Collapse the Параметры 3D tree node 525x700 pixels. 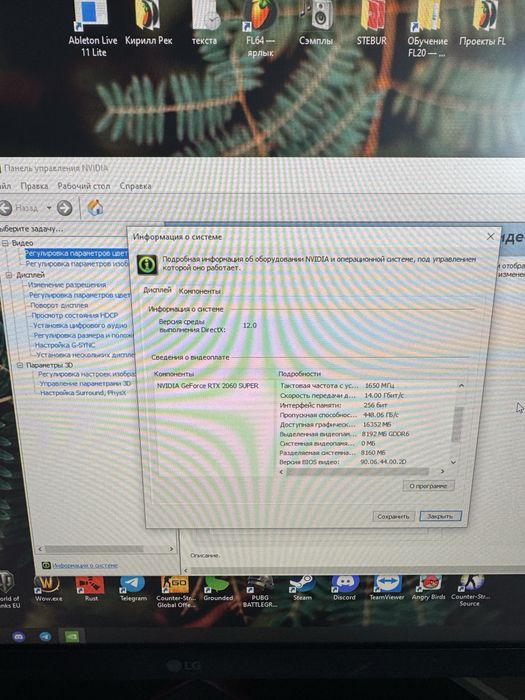point(20,365)
